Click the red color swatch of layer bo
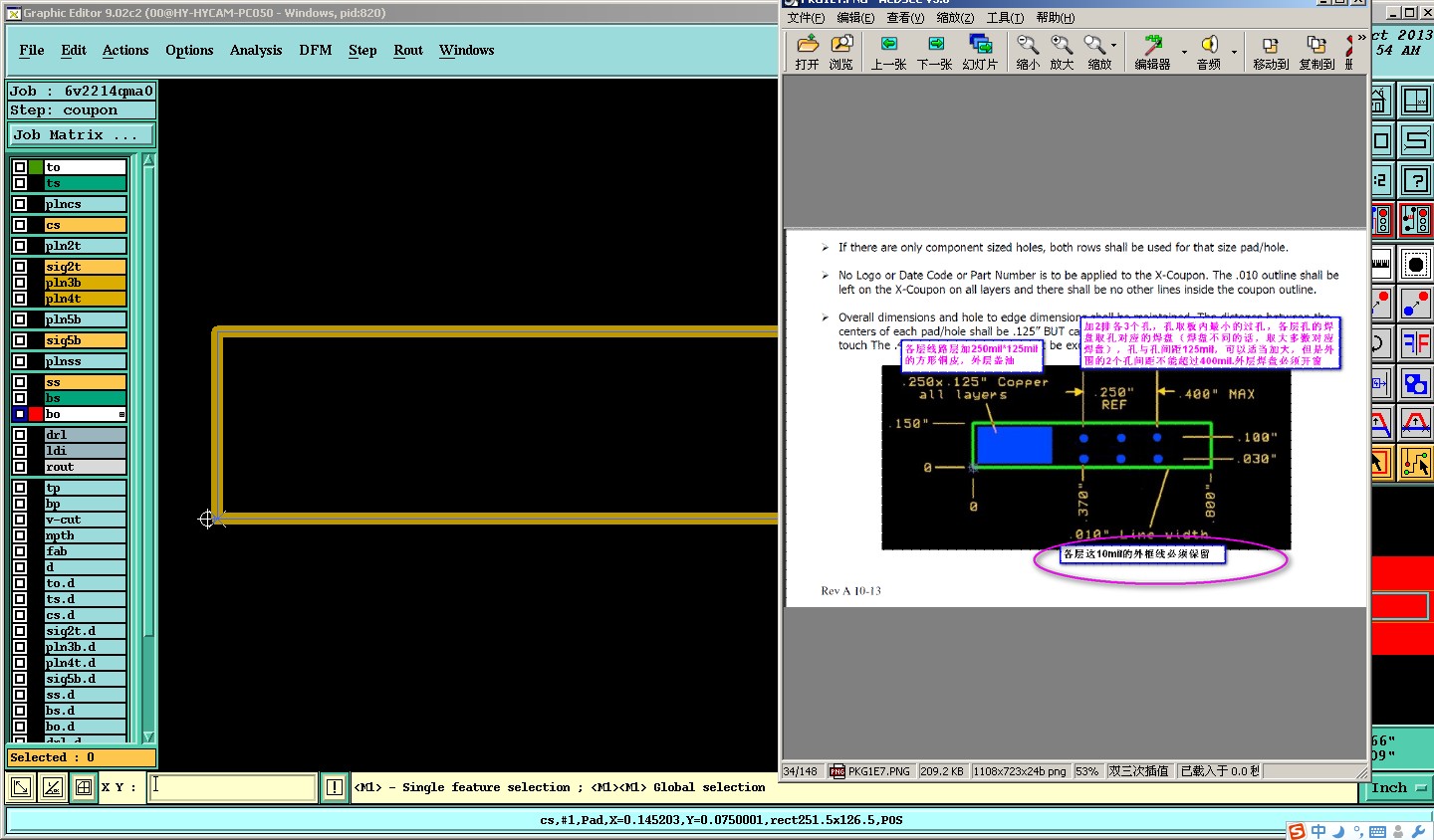1434x840 pixels. [x=36, y=414]
